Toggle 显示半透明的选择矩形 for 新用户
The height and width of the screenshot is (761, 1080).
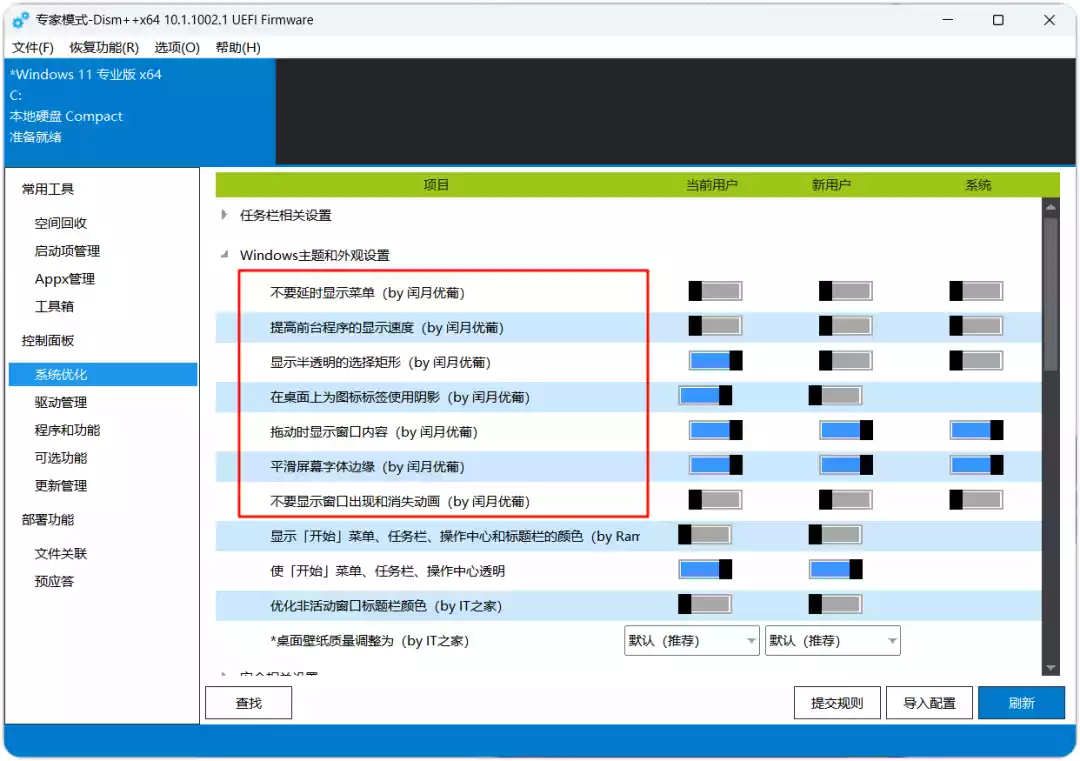click(x=845, y=361)
